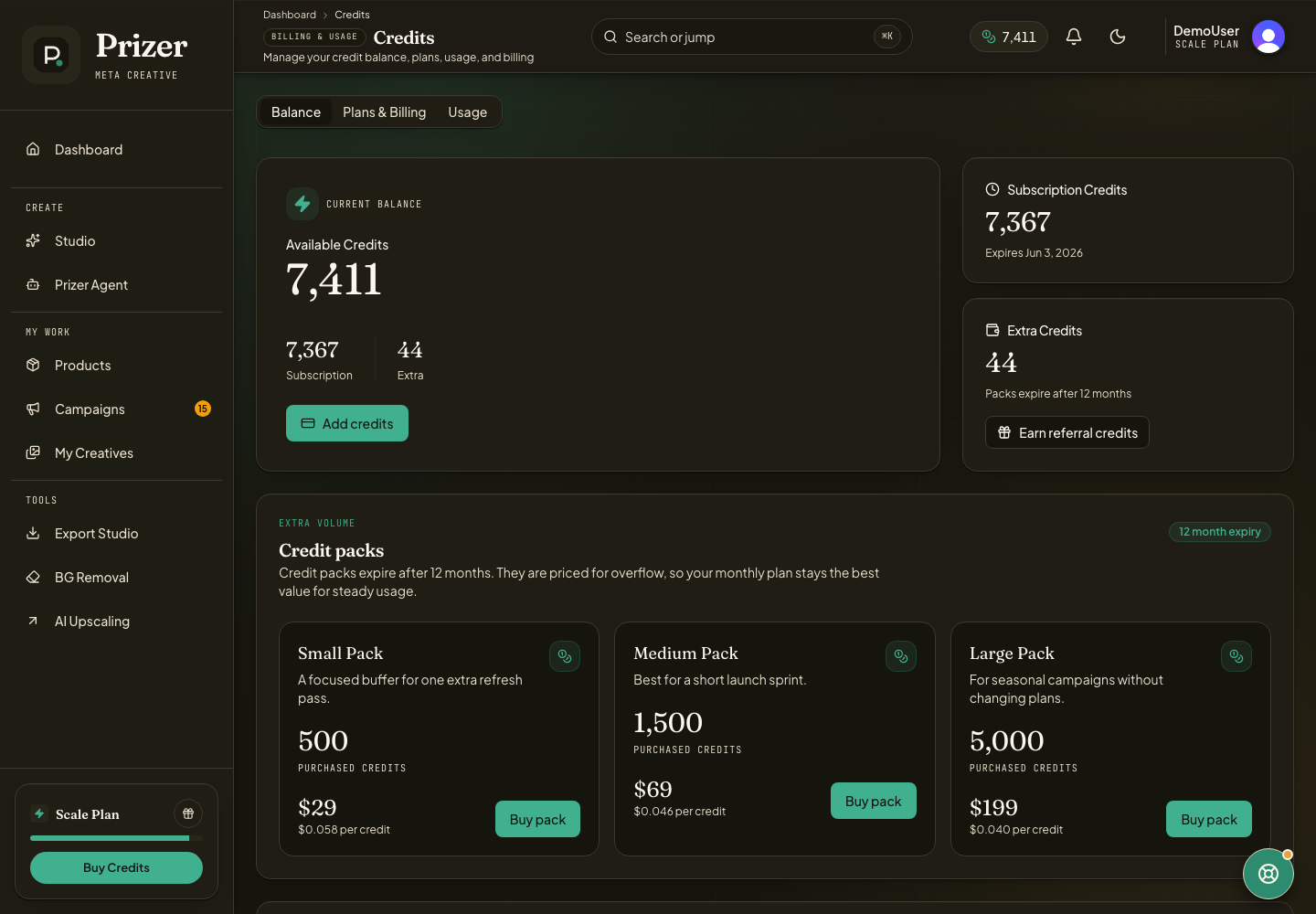Open Dashboard in the sidebar
Viewport: 1316px width, 914px height.
pyautogui.click(x=116, y=149)
